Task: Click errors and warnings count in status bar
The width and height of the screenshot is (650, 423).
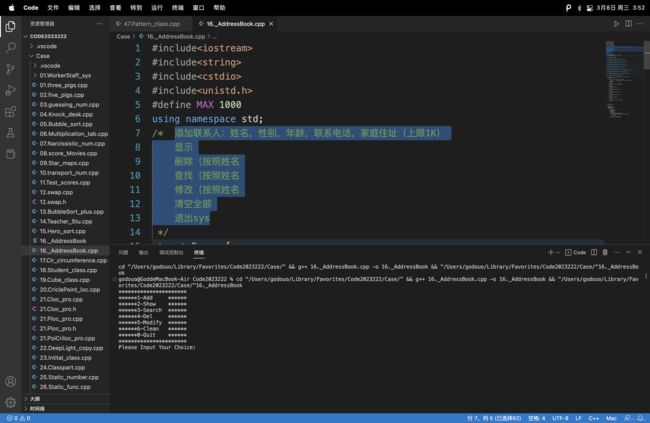Action: pyautogui.click(x=19, y=418)
